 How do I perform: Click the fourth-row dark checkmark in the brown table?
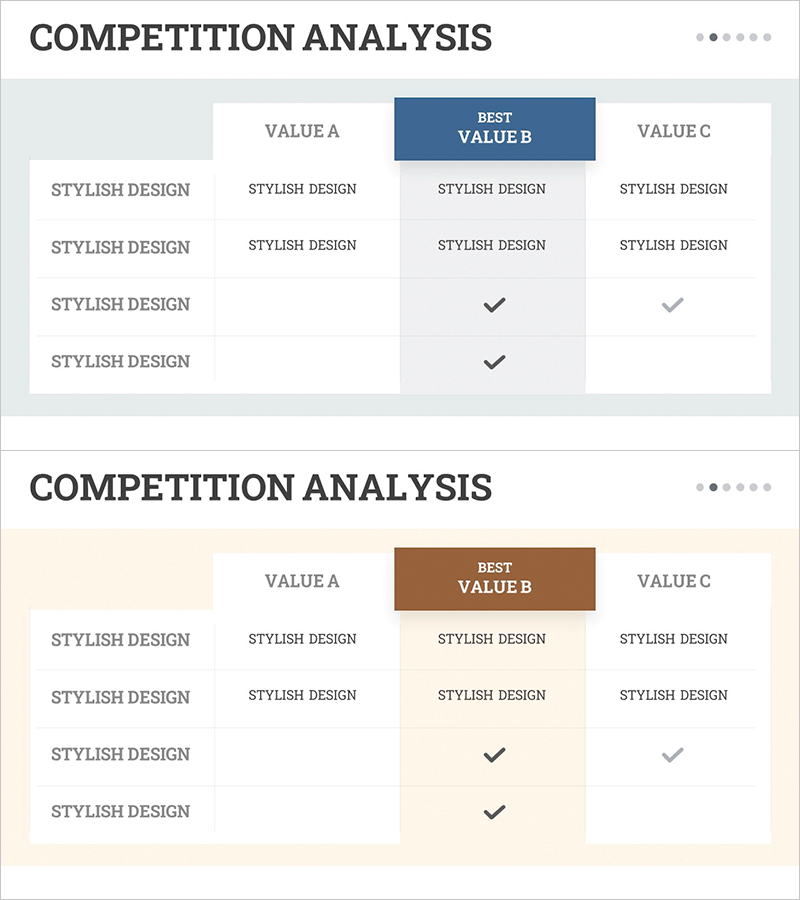point(494,812)
